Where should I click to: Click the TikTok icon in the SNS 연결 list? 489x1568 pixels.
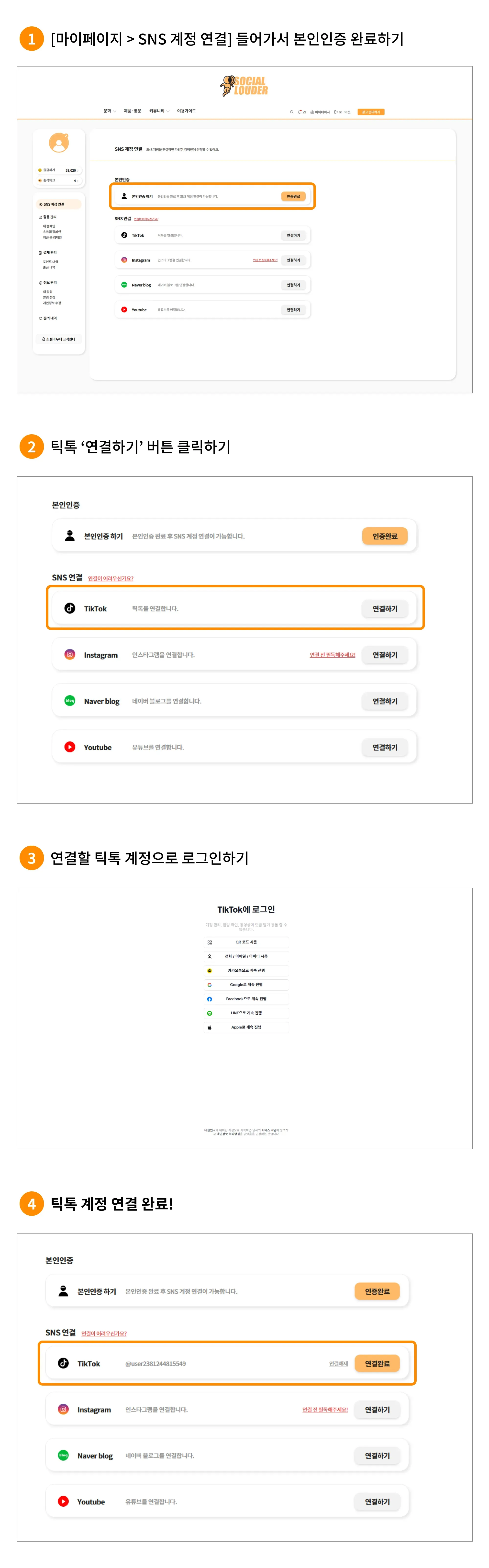(x=69, y=608)
